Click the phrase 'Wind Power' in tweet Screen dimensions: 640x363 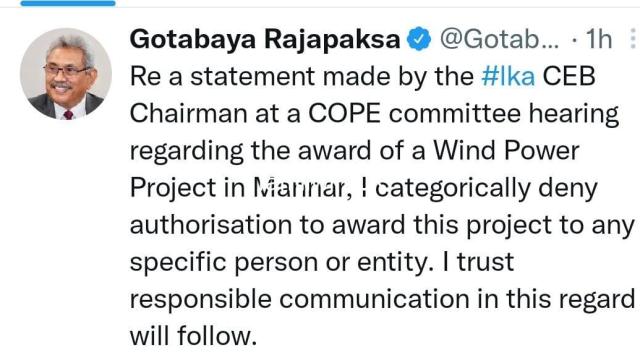506,150
